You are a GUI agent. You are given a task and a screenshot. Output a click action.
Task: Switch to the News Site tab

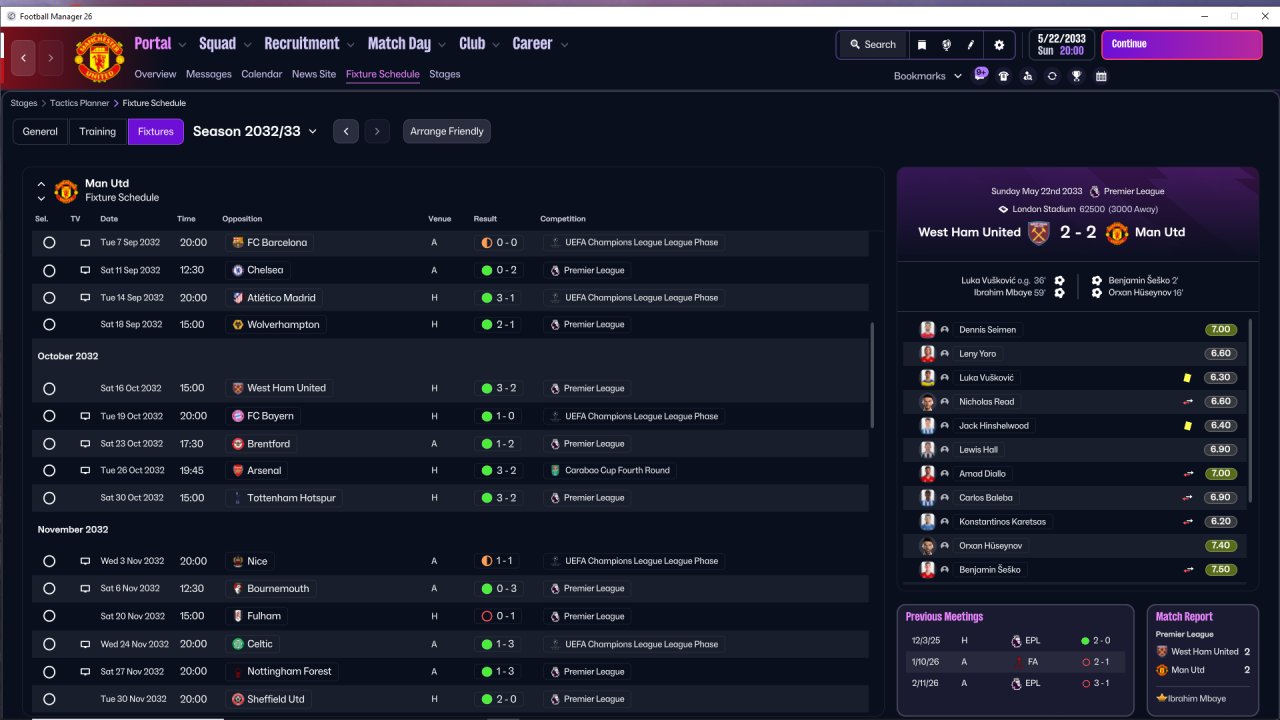pos(314,74)
